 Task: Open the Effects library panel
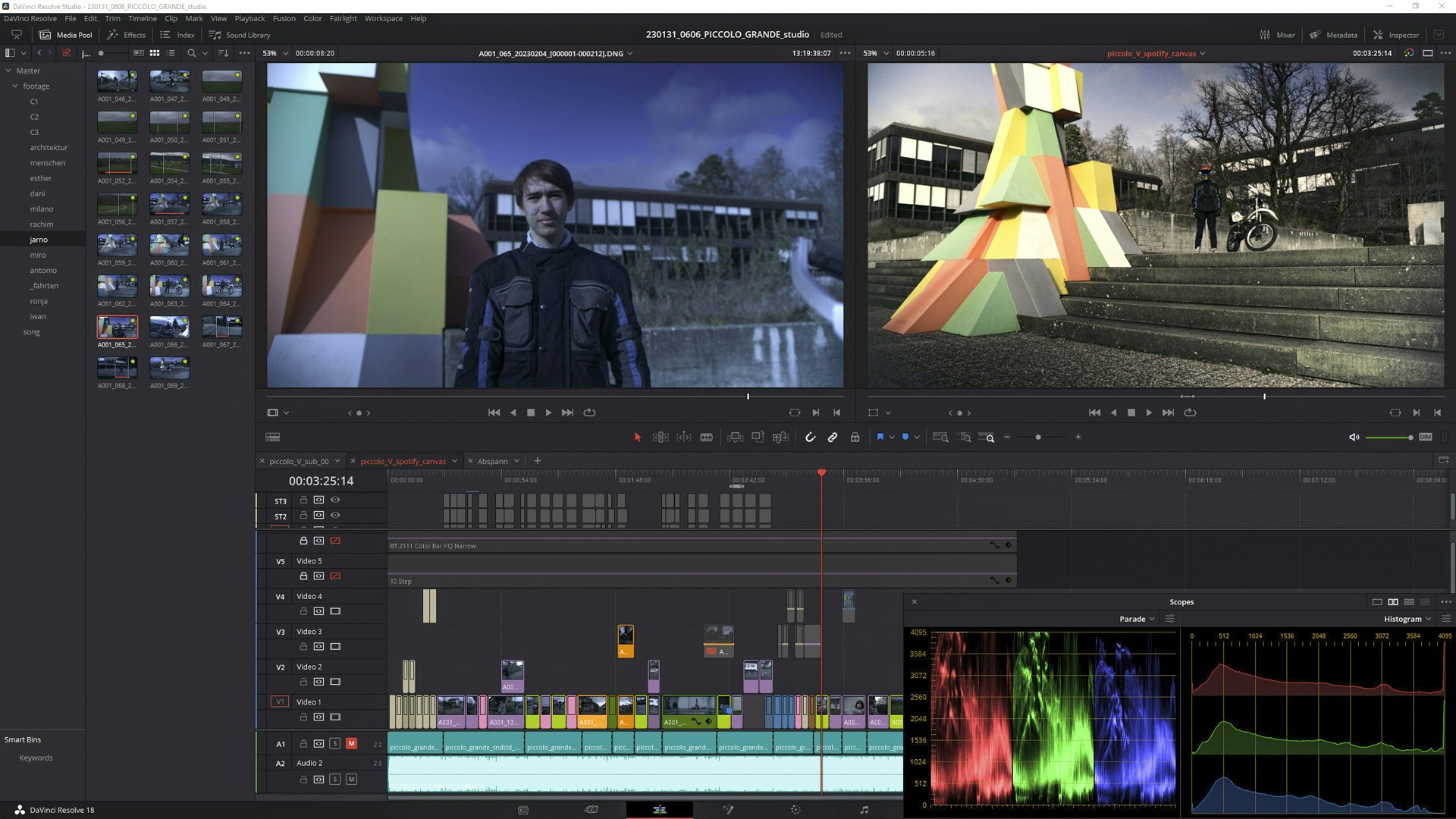pyautogui.click(x=127, y=35)
